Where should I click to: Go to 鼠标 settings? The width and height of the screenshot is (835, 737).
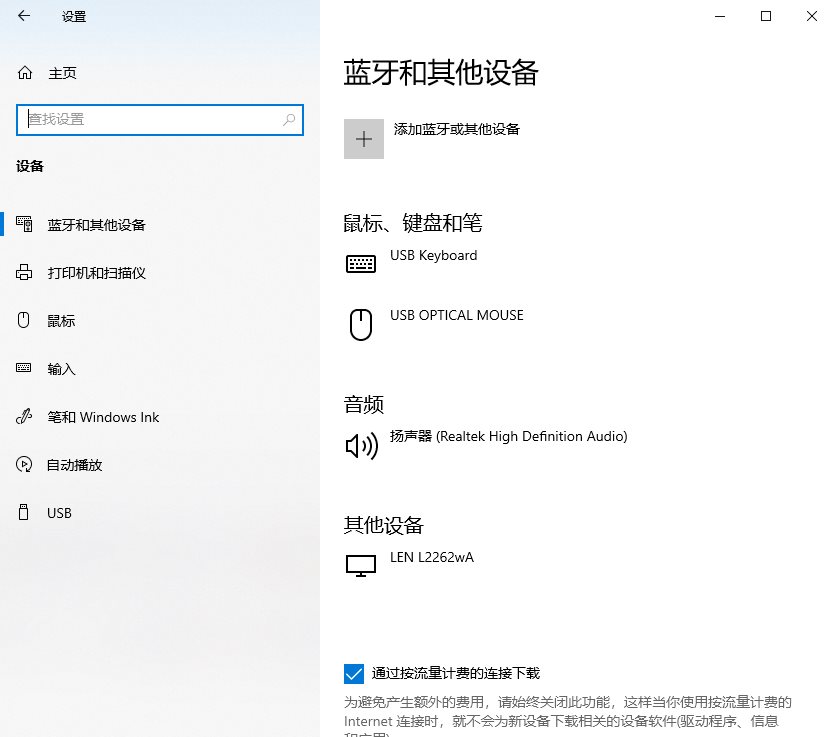160,321
